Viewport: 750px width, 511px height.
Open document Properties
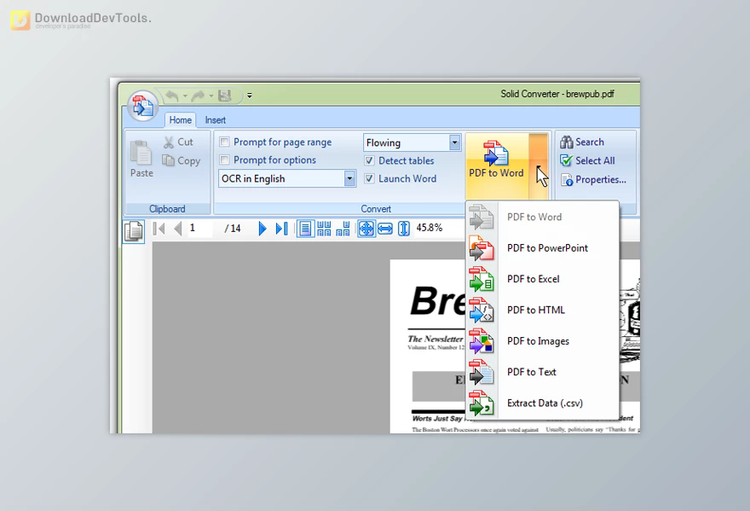pos(594,179)
